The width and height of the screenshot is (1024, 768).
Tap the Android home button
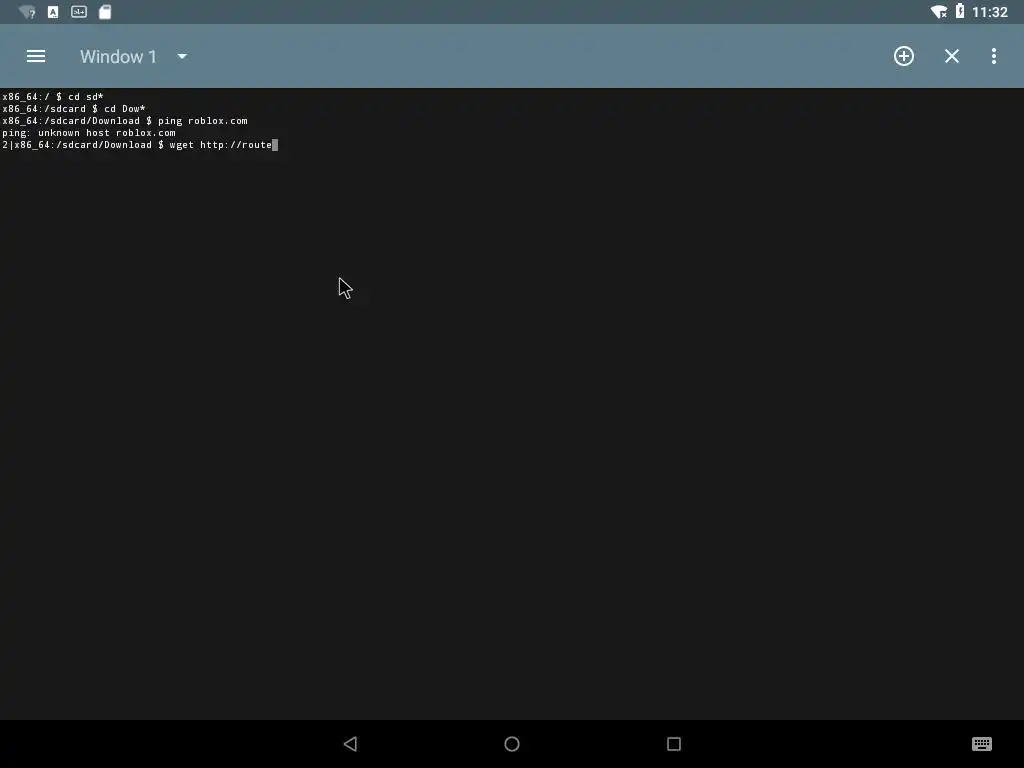coord(512,744)
